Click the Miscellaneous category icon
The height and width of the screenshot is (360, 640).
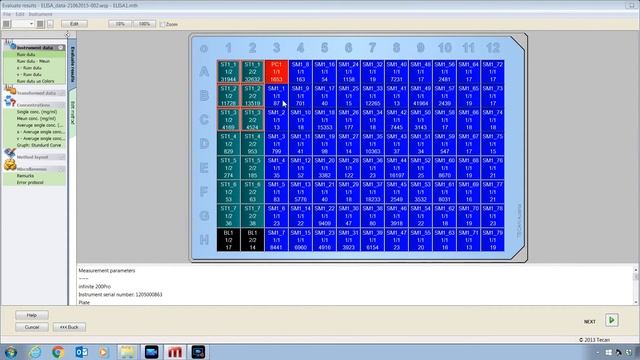tap(10, 165)
